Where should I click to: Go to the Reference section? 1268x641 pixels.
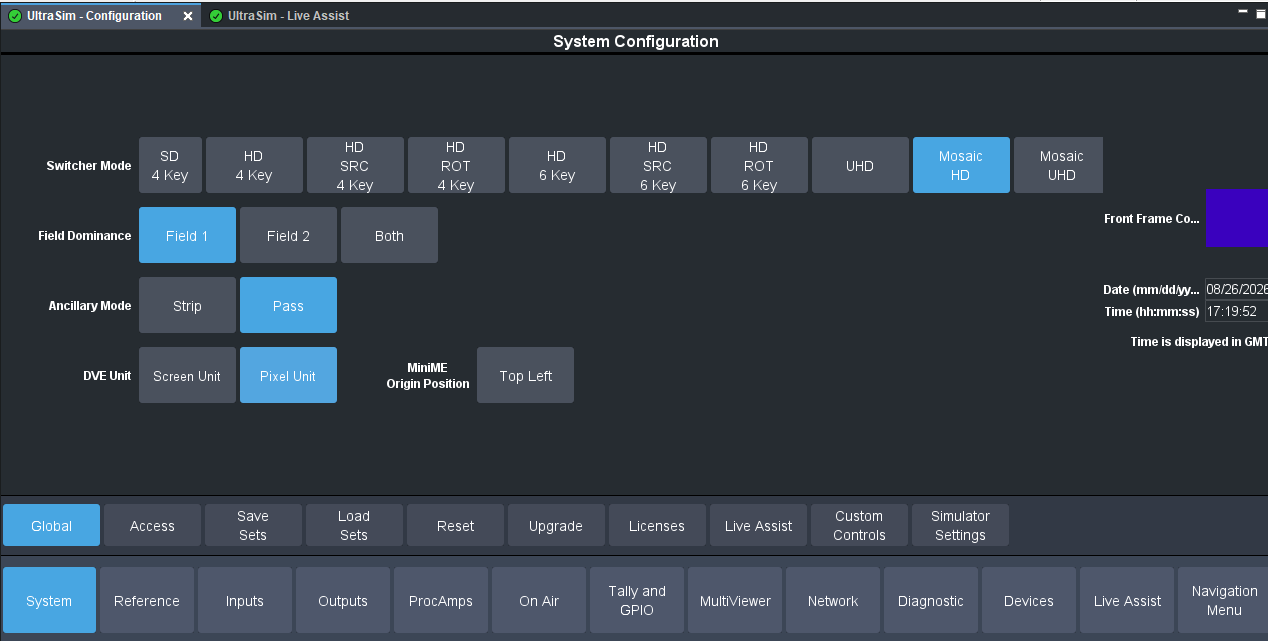(147, 600)
